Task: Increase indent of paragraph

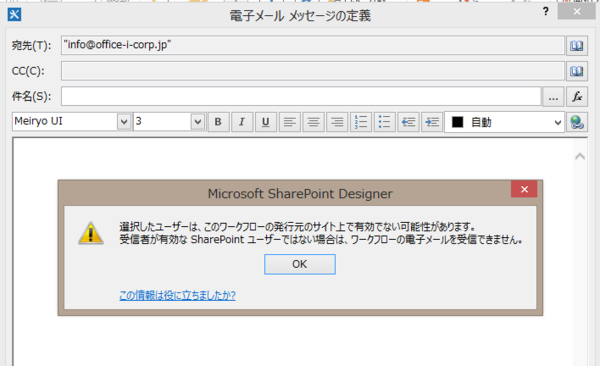Action: (432, 122)
